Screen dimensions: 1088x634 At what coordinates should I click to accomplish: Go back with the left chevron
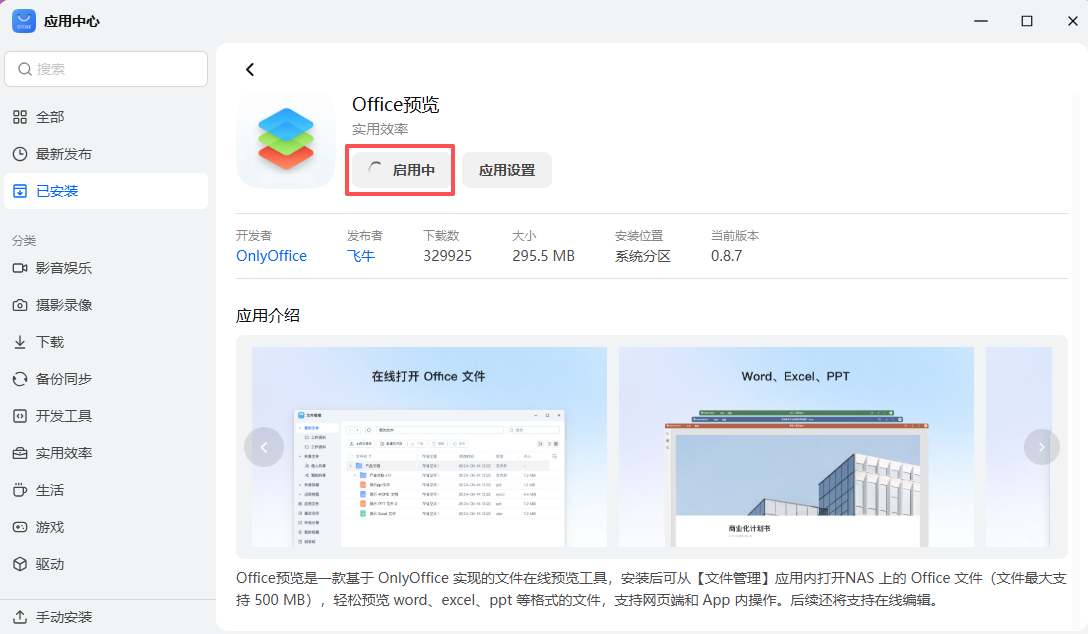tap(250, 69)
